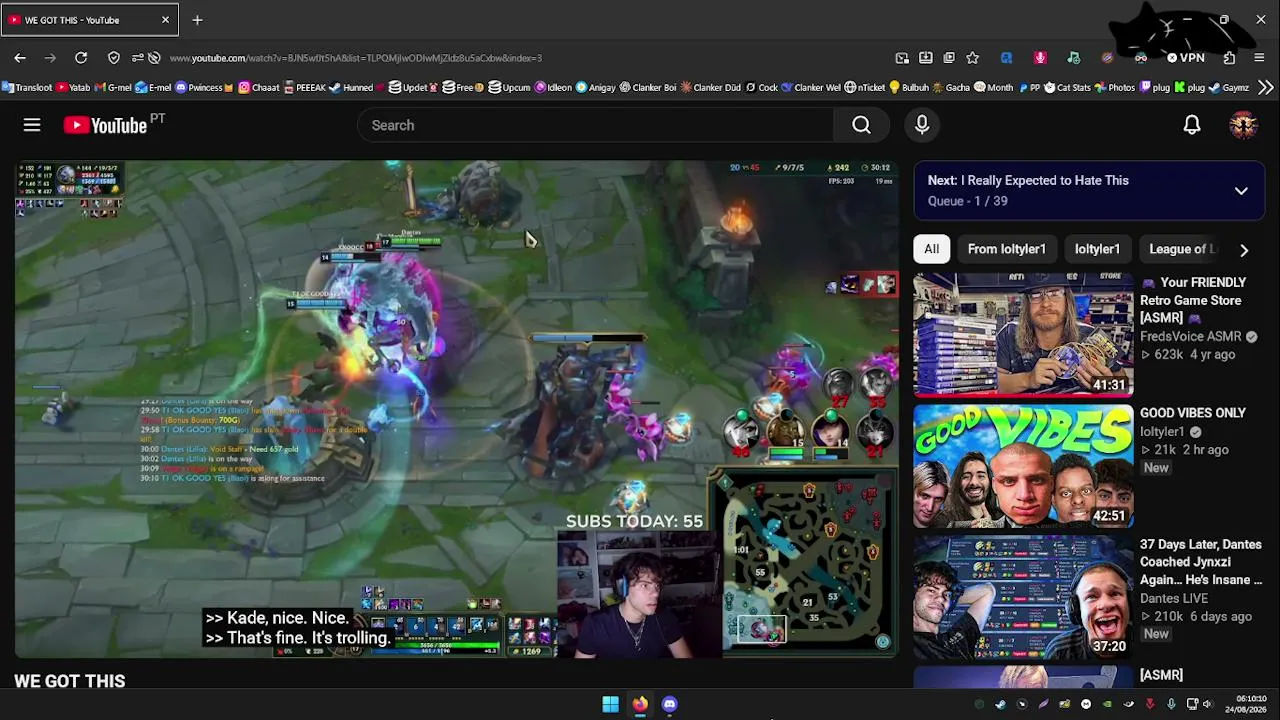1280x720 pixels.
Task: Open the browser application hamburger menu
Action: tap(1259, 58)
